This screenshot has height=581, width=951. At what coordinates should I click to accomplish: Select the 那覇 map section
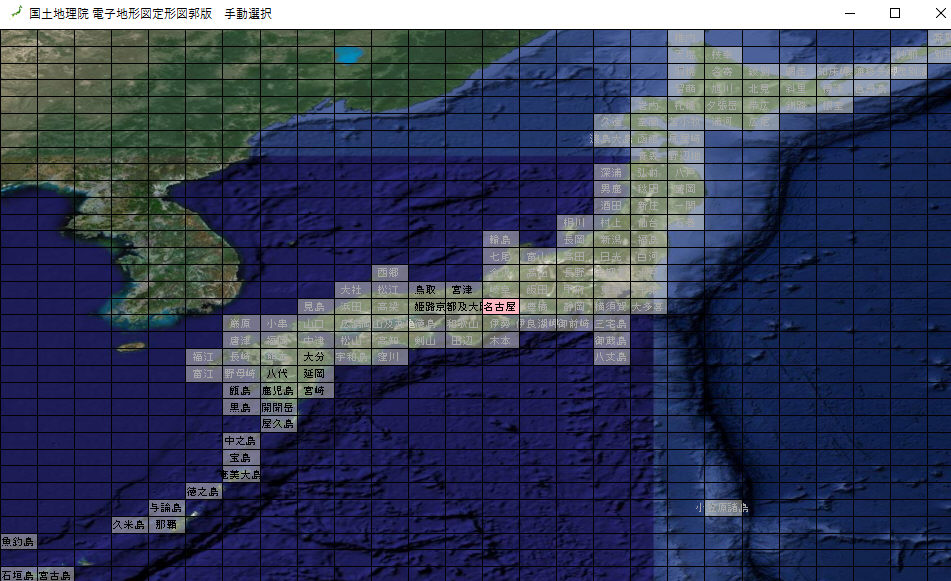pyautogui.click(x=166, y=524)
